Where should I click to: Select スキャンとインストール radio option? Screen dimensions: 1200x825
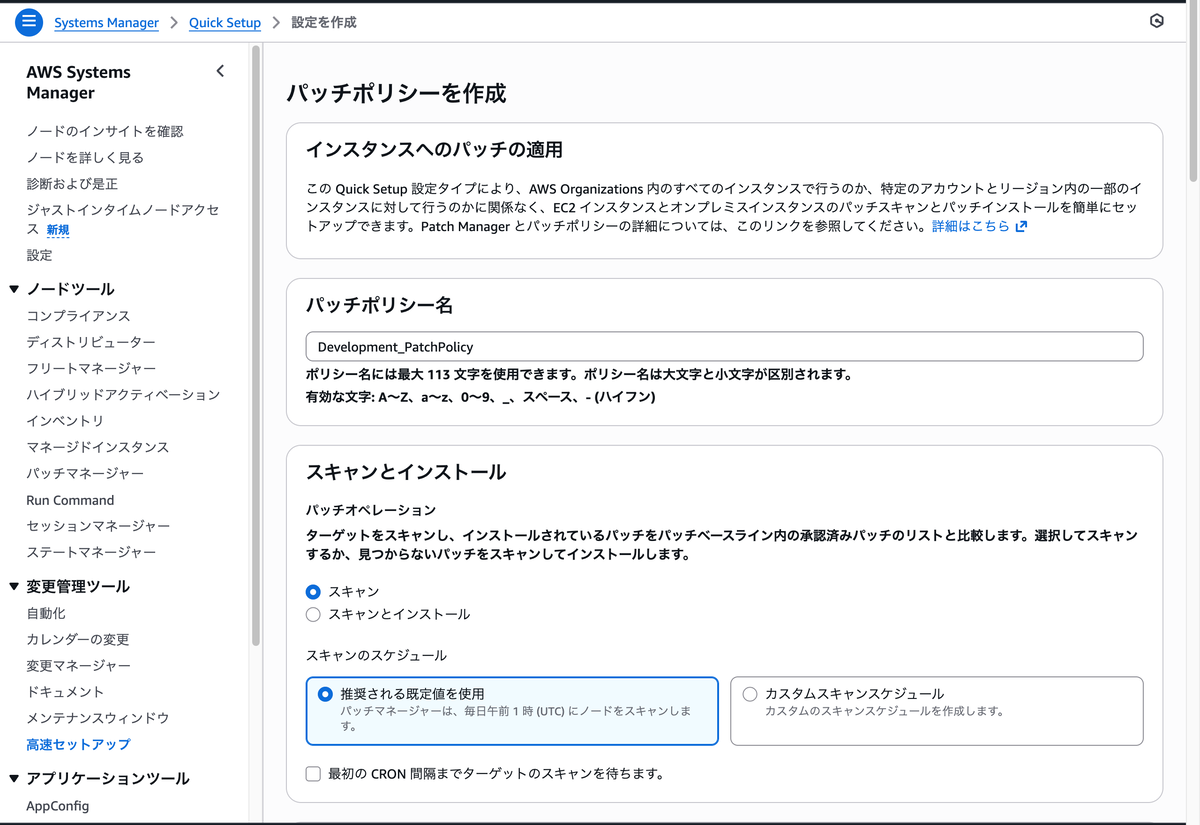click(x=313, y=614)
